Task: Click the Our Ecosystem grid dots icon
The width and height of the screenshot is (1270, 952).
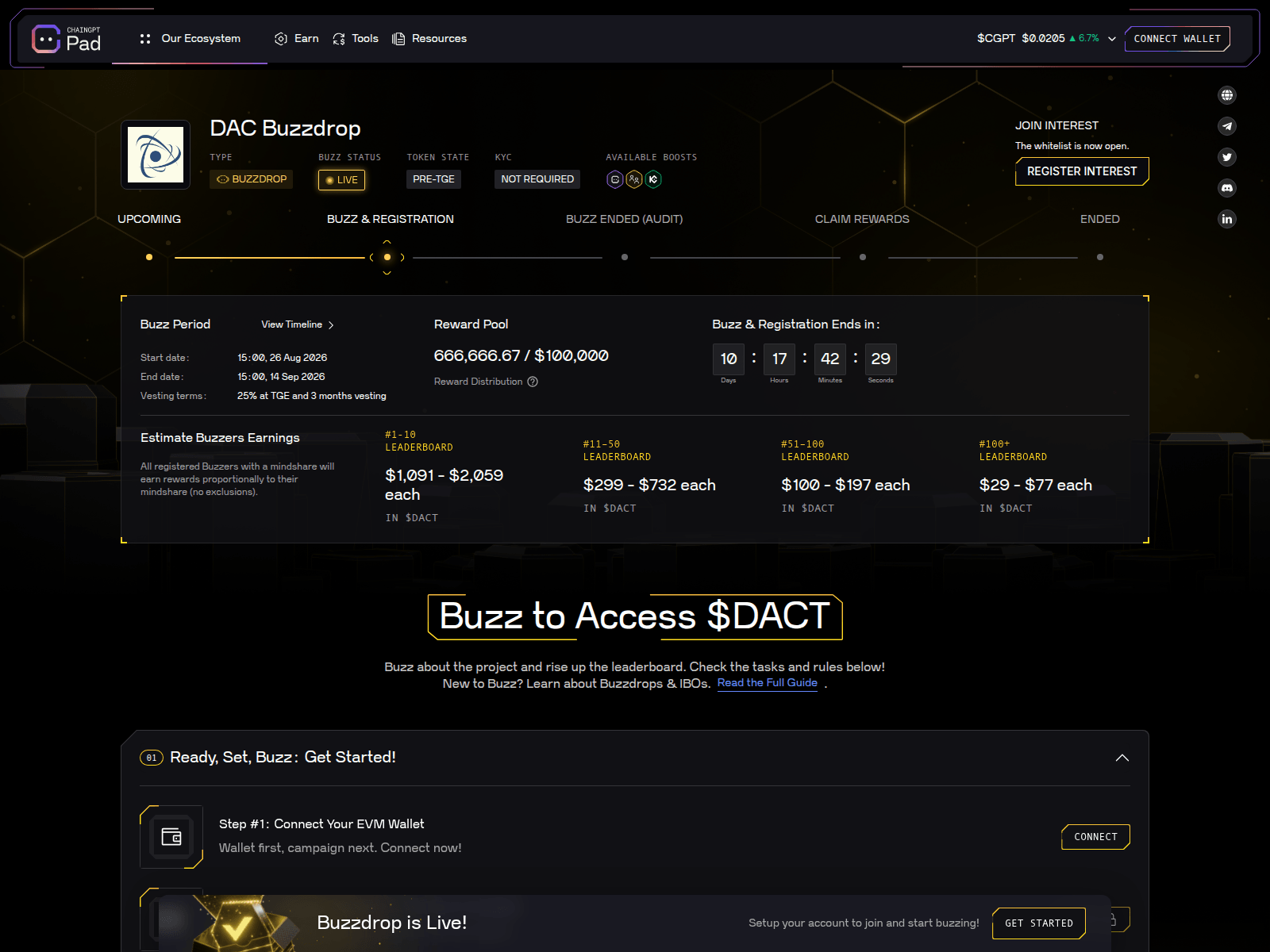Action: point(145,39)
